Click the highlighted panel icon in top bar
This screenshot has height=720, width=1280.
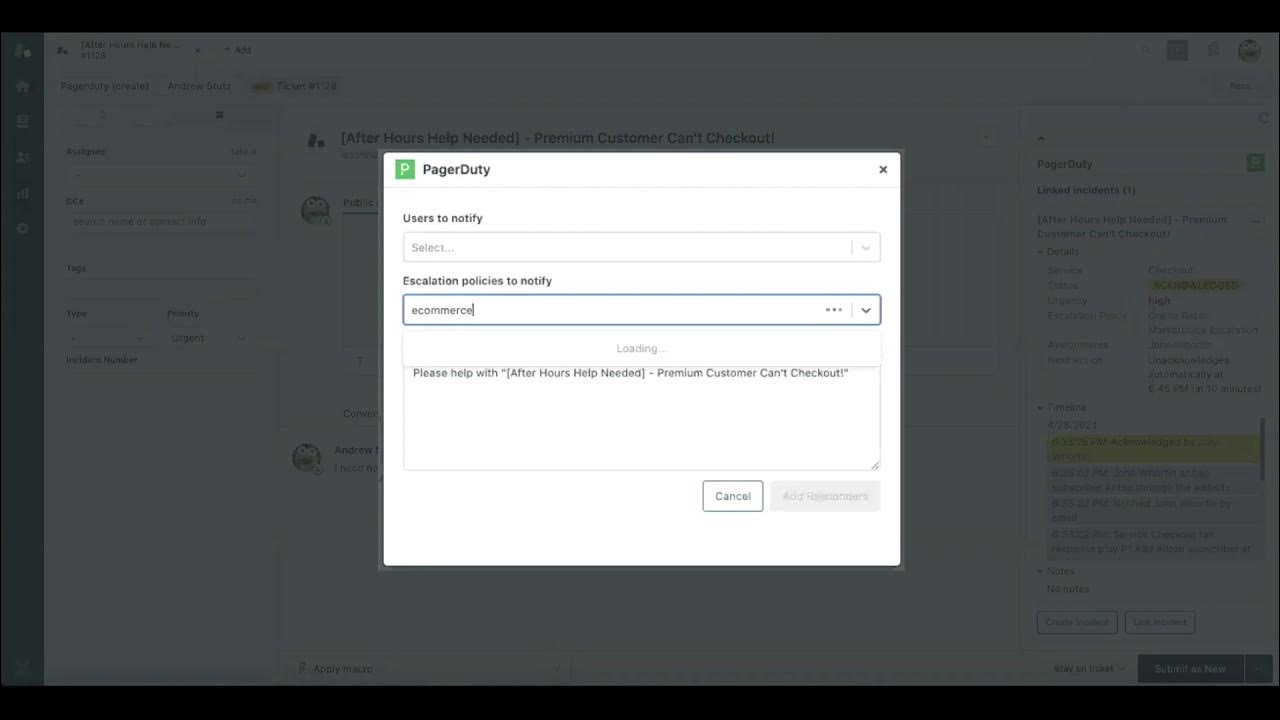[x=1177, y=50]
